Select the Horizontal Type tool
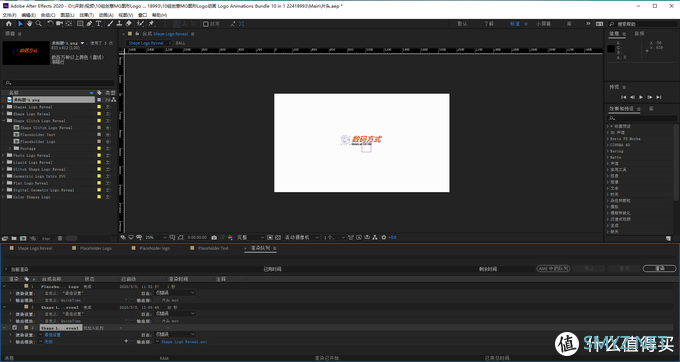 point(98,24)
